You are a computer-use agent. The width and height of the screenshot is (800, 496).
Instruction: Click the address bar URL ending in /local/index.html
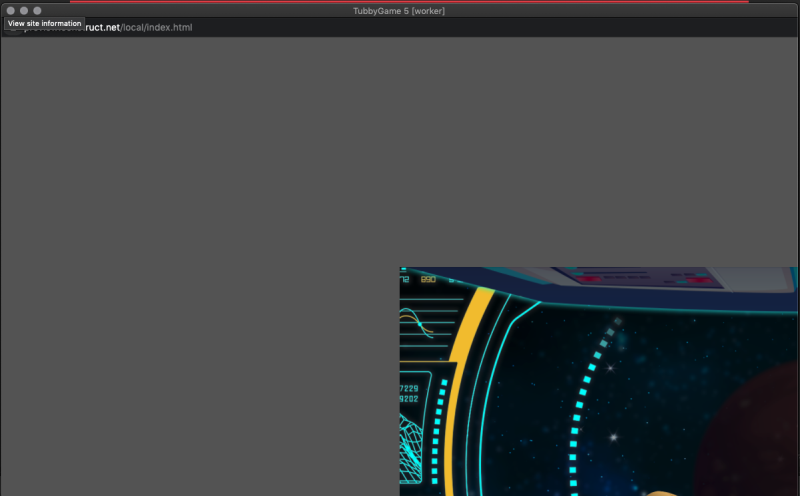[108, 28]
